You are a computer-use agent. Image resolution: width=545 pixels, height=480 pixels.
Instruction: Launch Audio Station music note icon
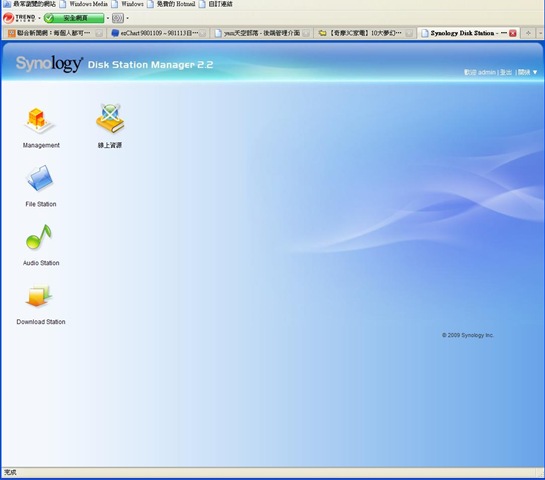pyautogui.click(x=39, y=237)
